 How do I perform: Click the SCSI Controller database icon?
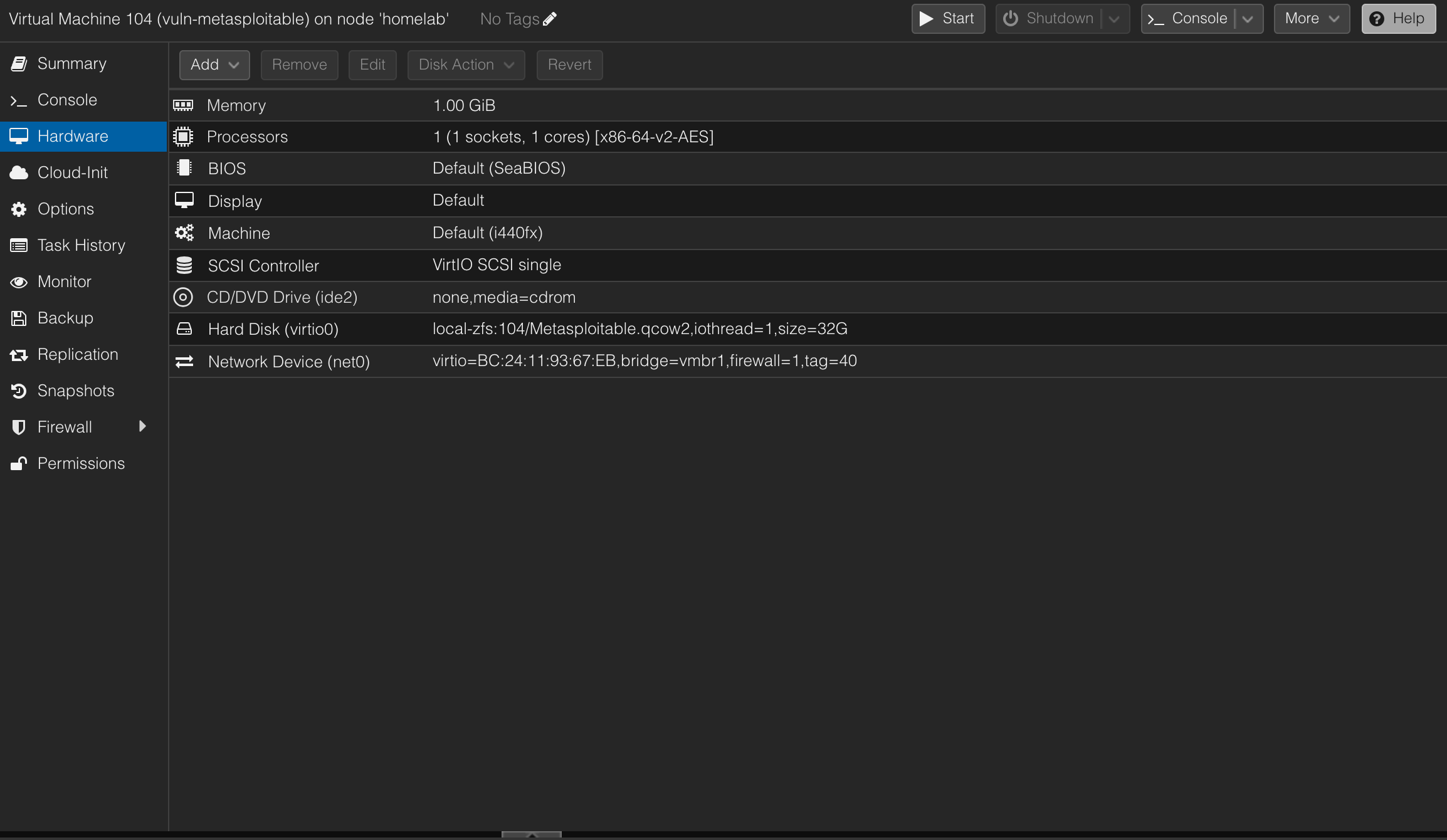184,265
